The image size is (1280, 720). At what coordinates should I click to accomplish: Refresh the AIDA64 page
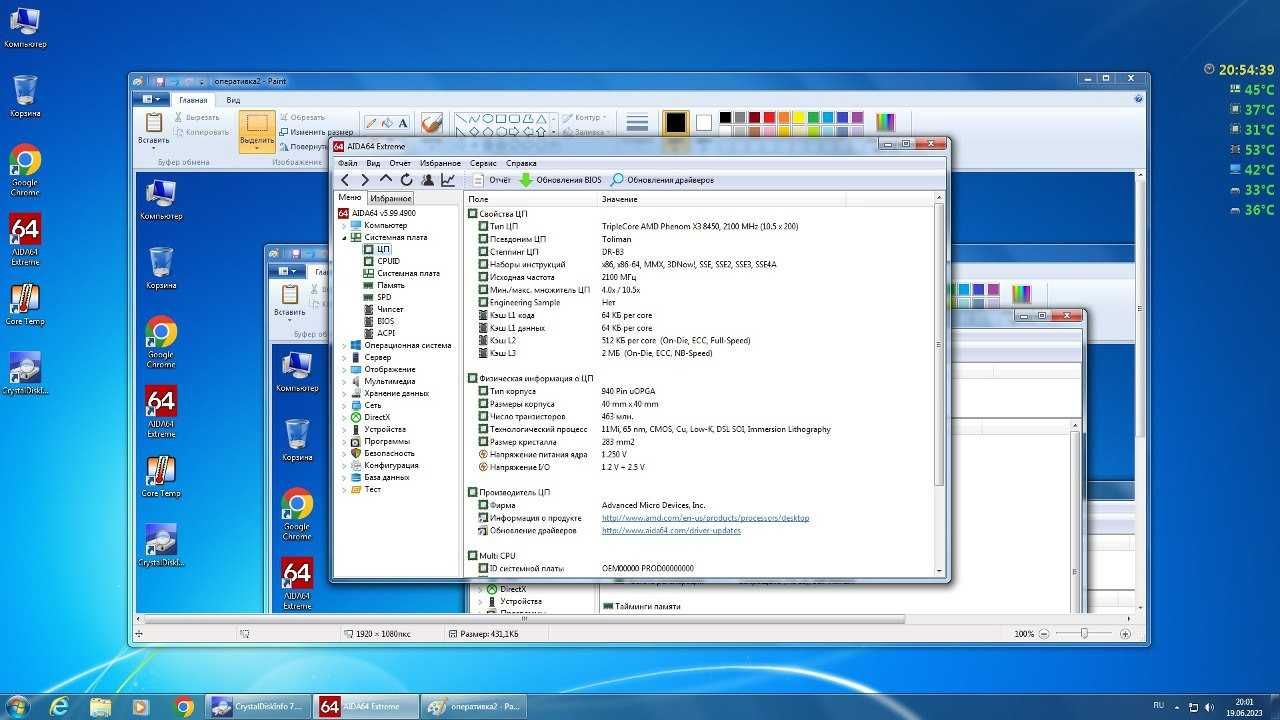(406, 180)
